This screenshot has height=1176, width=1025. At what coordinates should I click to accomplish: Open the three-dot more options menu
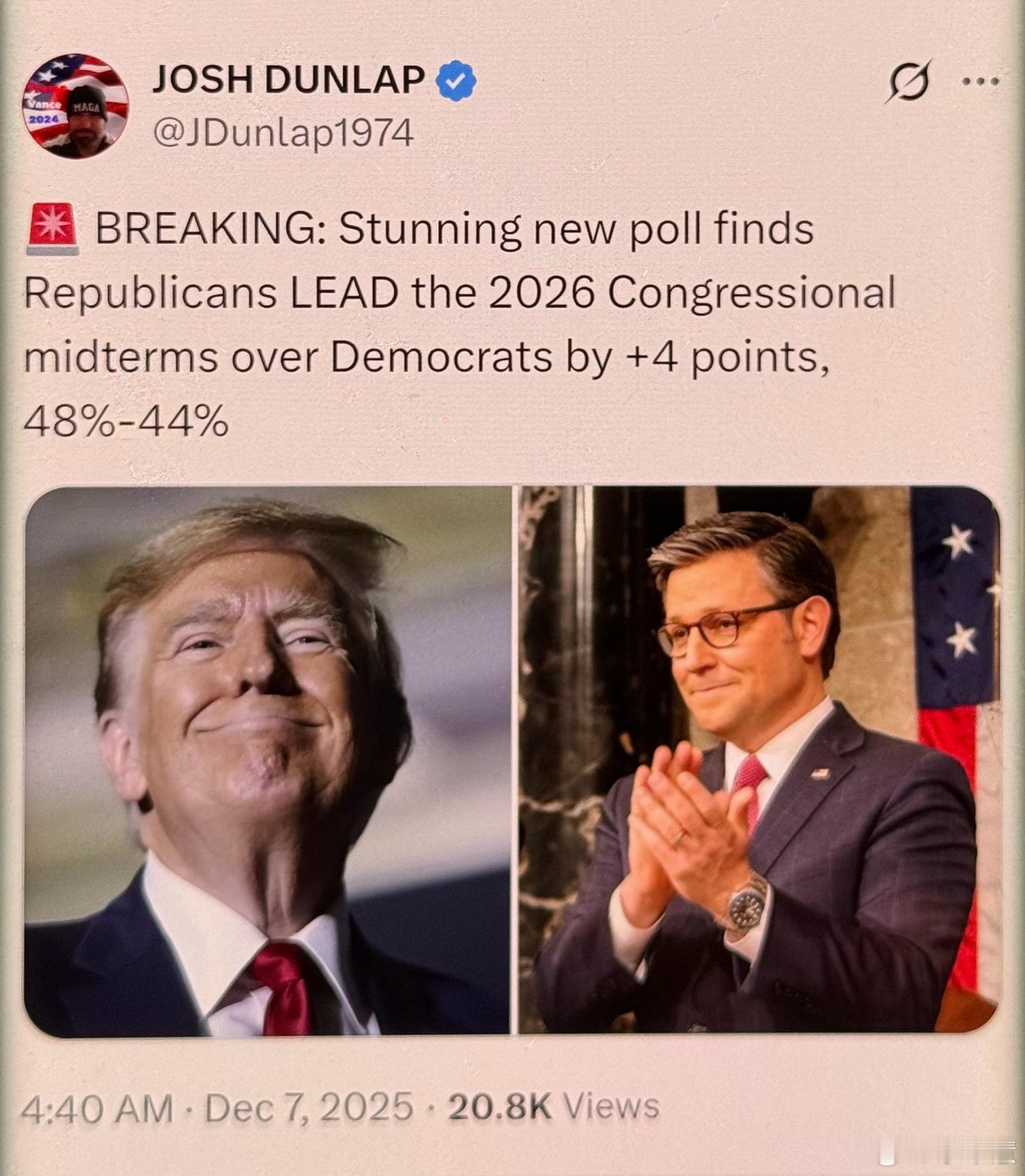coord(980,82)
